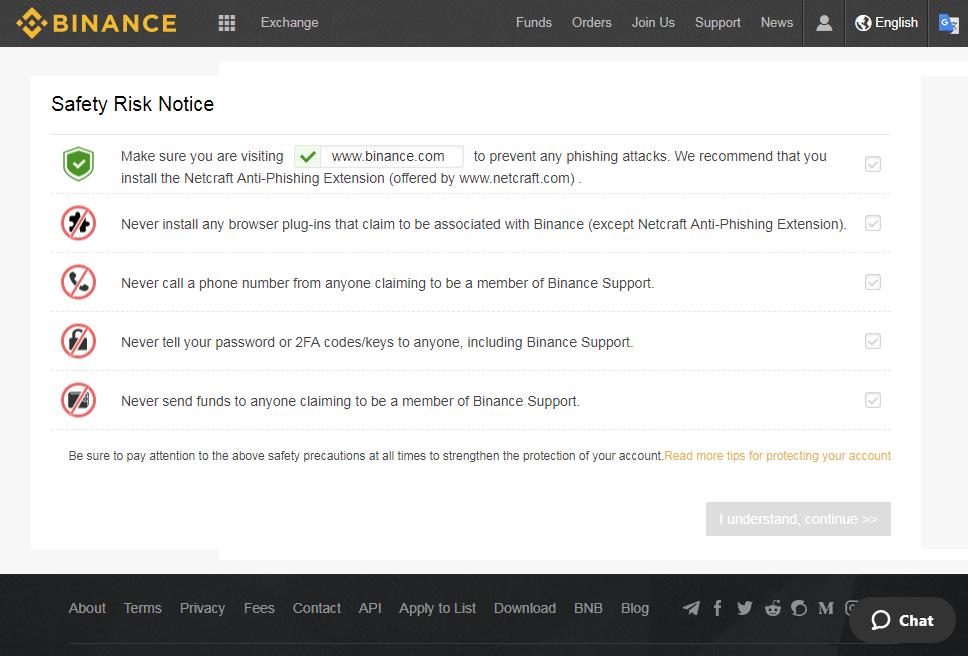
Task: Open the Contact footer link
Action: point(317,608)
